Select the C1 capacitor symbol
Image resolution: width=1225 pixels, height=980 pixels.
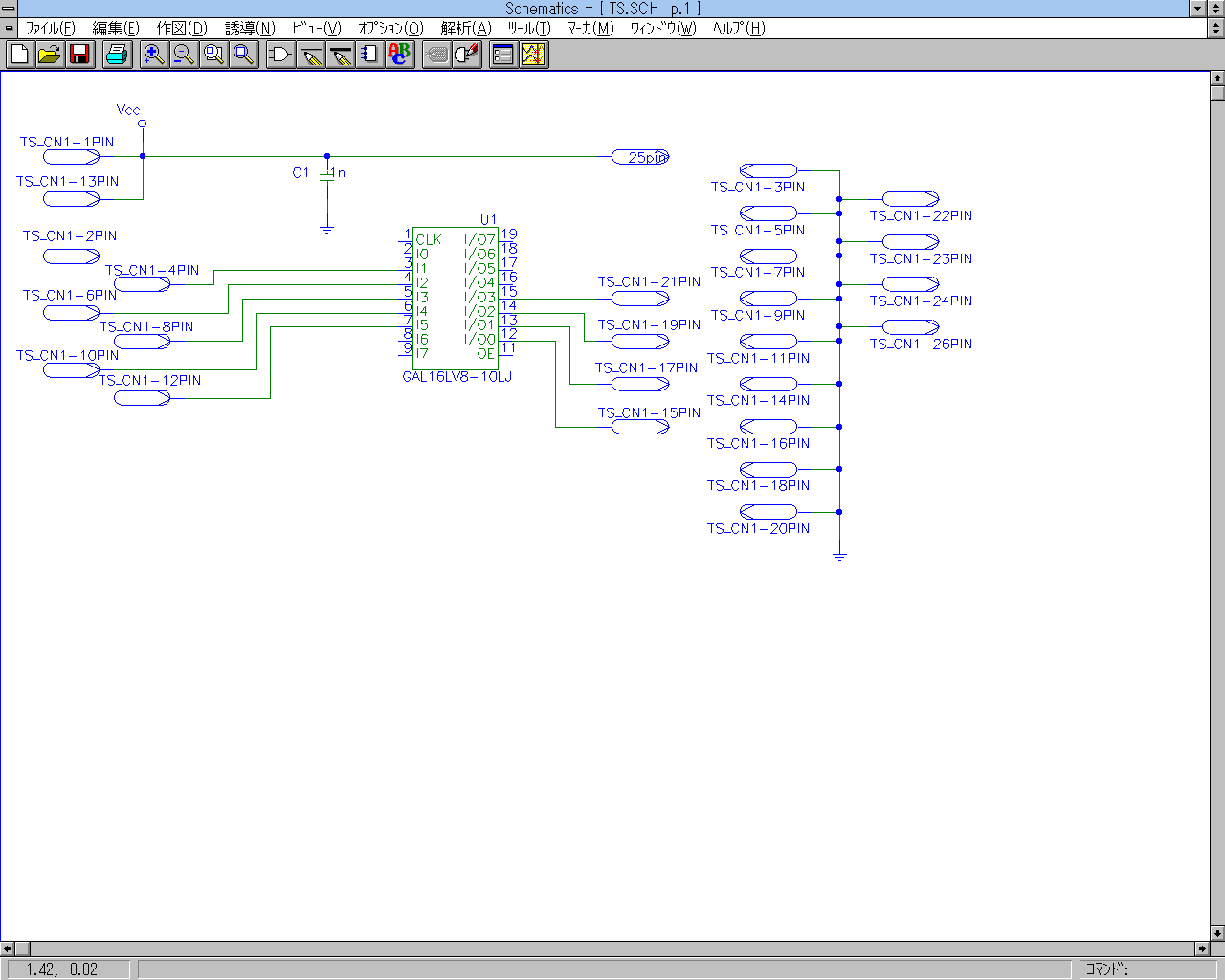pyautogui.click(x=327, y=175)
